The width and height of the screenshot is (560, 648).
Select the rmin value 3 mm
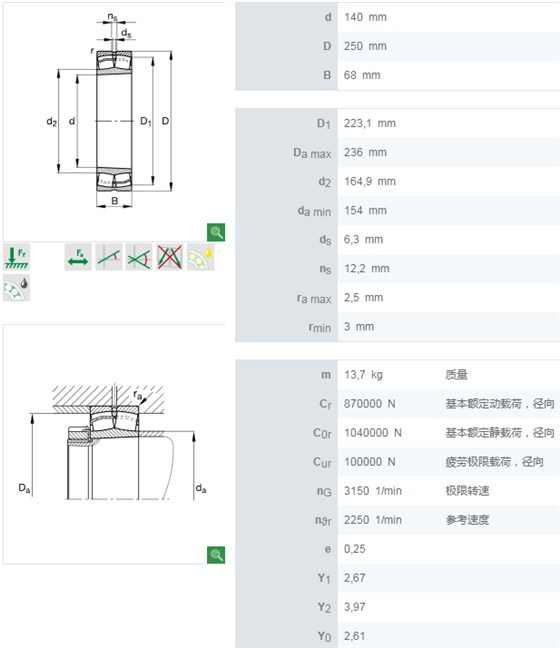(359, 326)
